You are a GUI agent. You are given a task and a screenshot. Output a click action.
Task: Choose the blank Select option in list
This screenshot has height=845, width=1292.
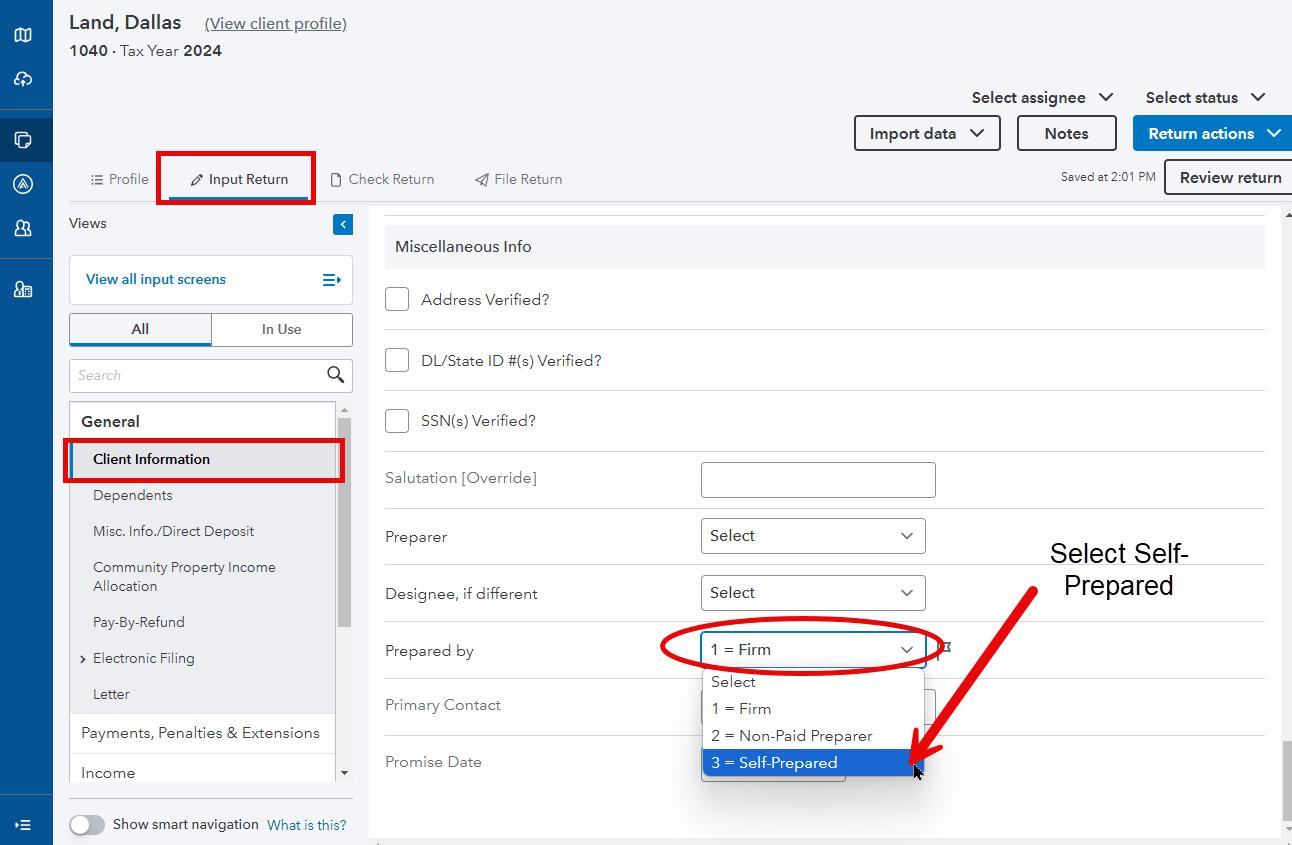(x=813, y=682)
